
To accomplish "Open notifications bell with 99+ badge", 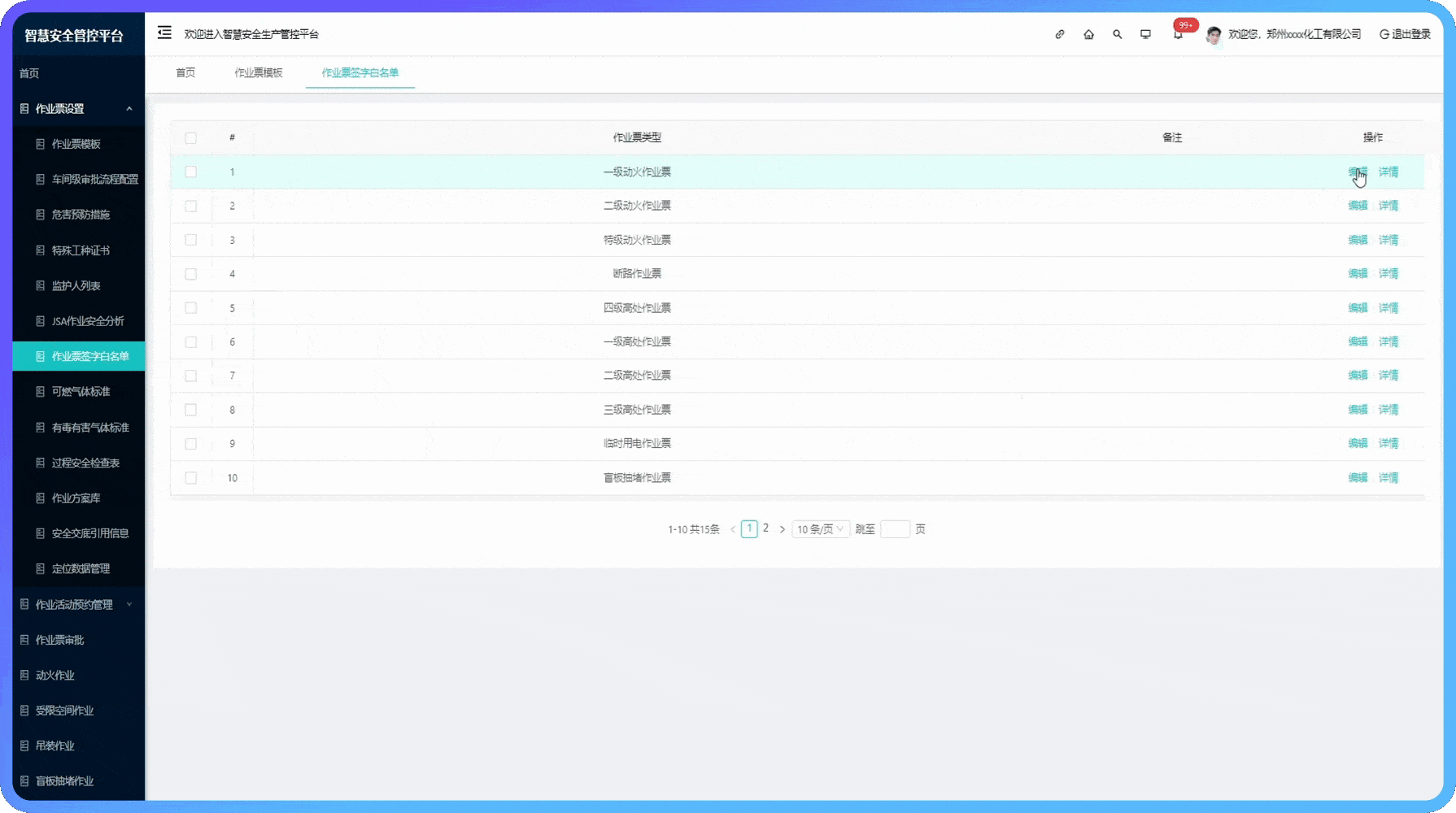I will pyautogui.click(x=1178, y=34).
